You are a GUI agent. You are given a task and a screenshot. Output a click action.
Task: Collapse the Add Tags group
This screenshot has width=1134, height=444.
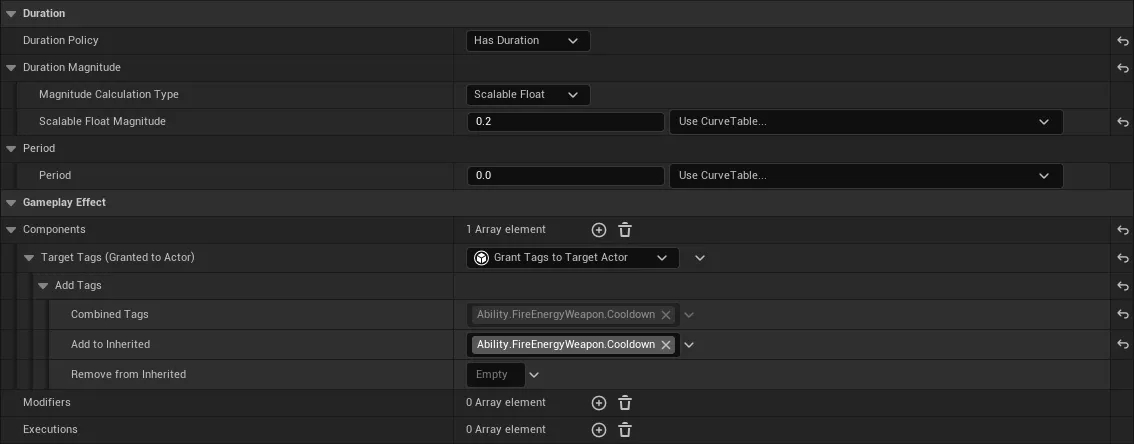point(43,286)
